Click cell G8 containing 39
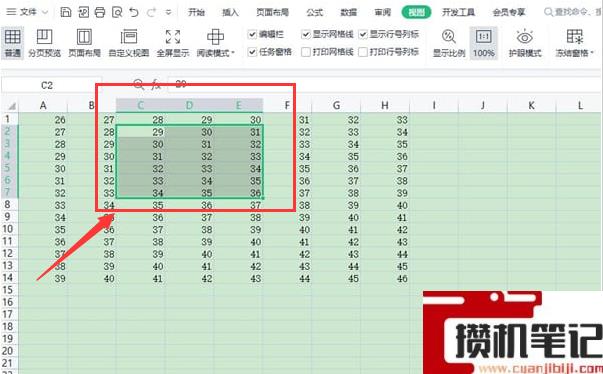This screenshot has height=374, width=603. [x=336, y=205]
